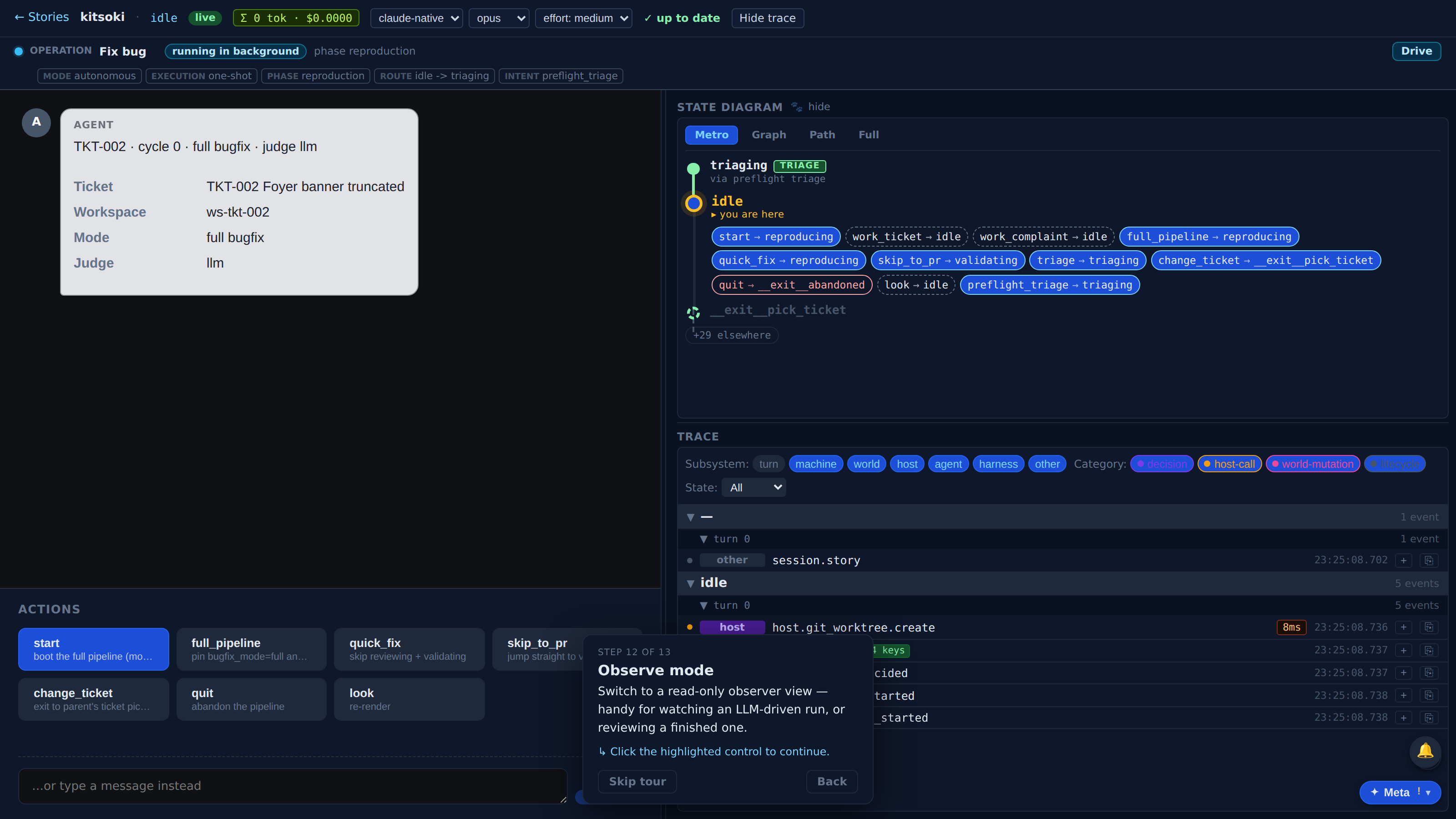Toggle the 'decision' category filter
This screenshot has width=1456, height=819.
pyautogui.click(x=1162, y=464)
